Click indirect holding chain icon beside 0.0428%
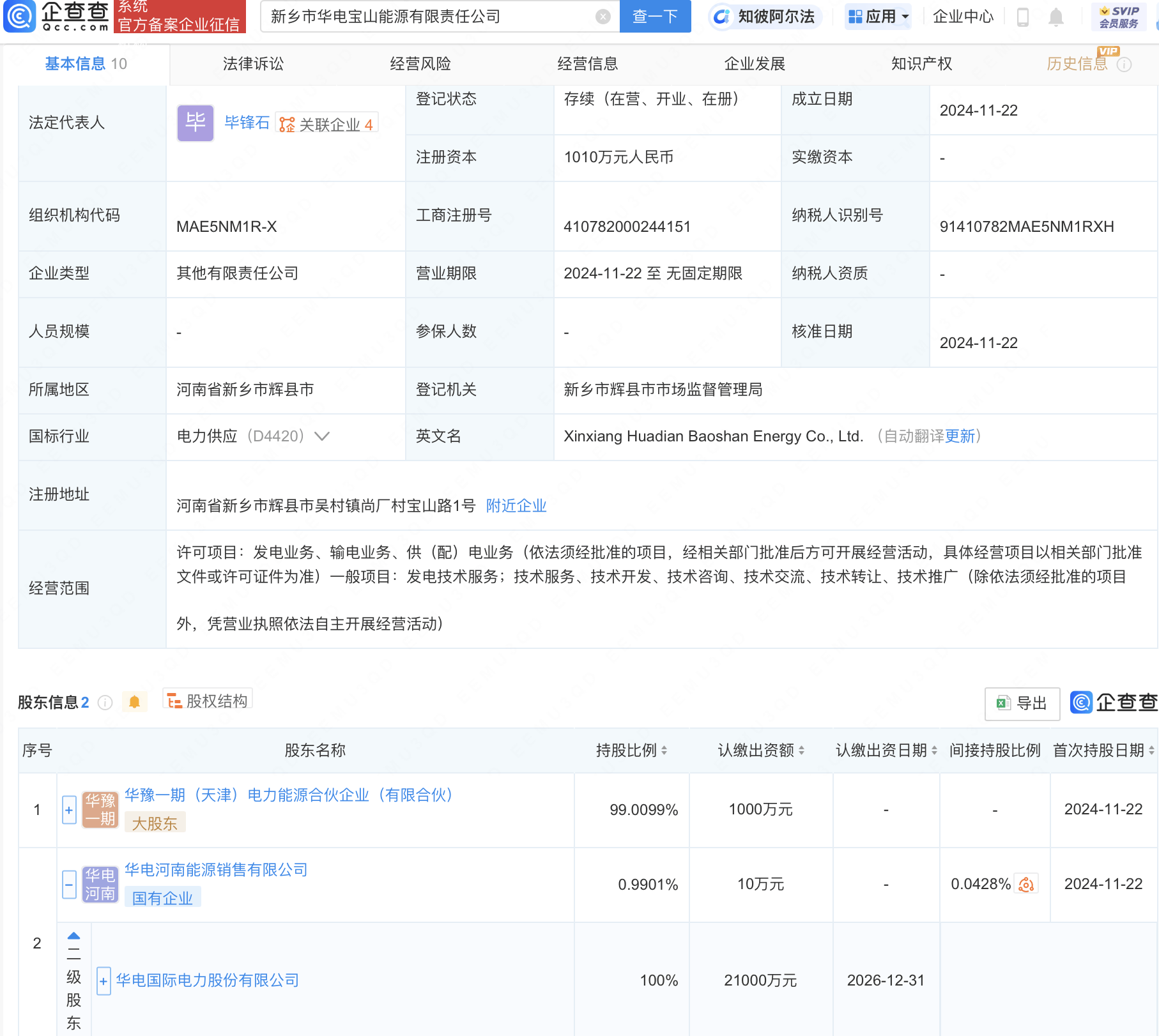Screen dimensions: 1159x1036 click(x=1026, y=884)
